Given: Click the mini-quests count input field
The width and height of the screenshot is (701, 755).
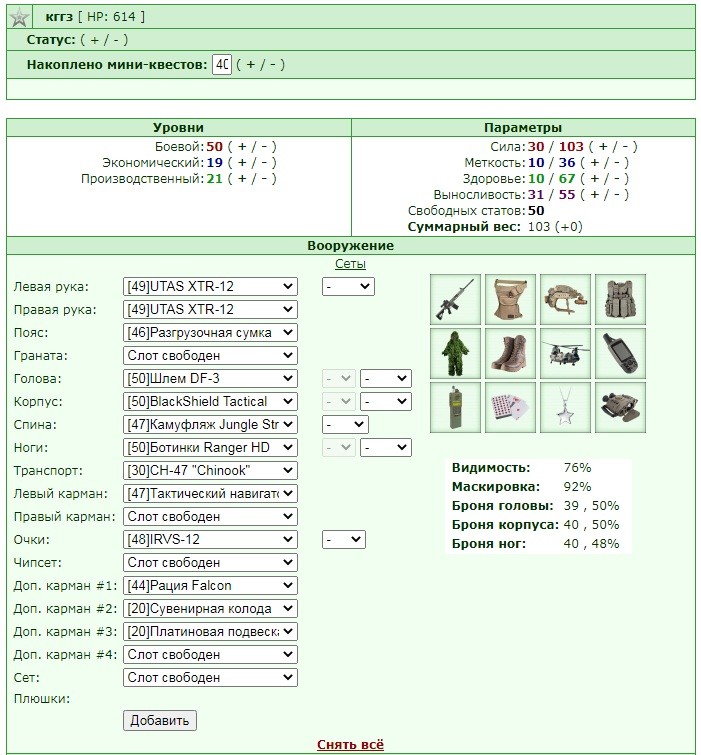Looking at the screenshot, I should (222, 65).
